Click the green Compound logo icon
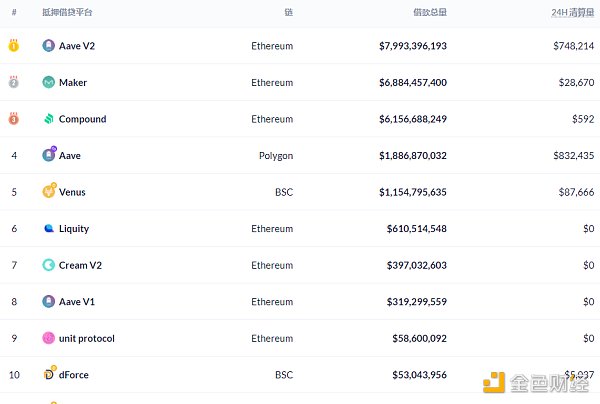 48,119
